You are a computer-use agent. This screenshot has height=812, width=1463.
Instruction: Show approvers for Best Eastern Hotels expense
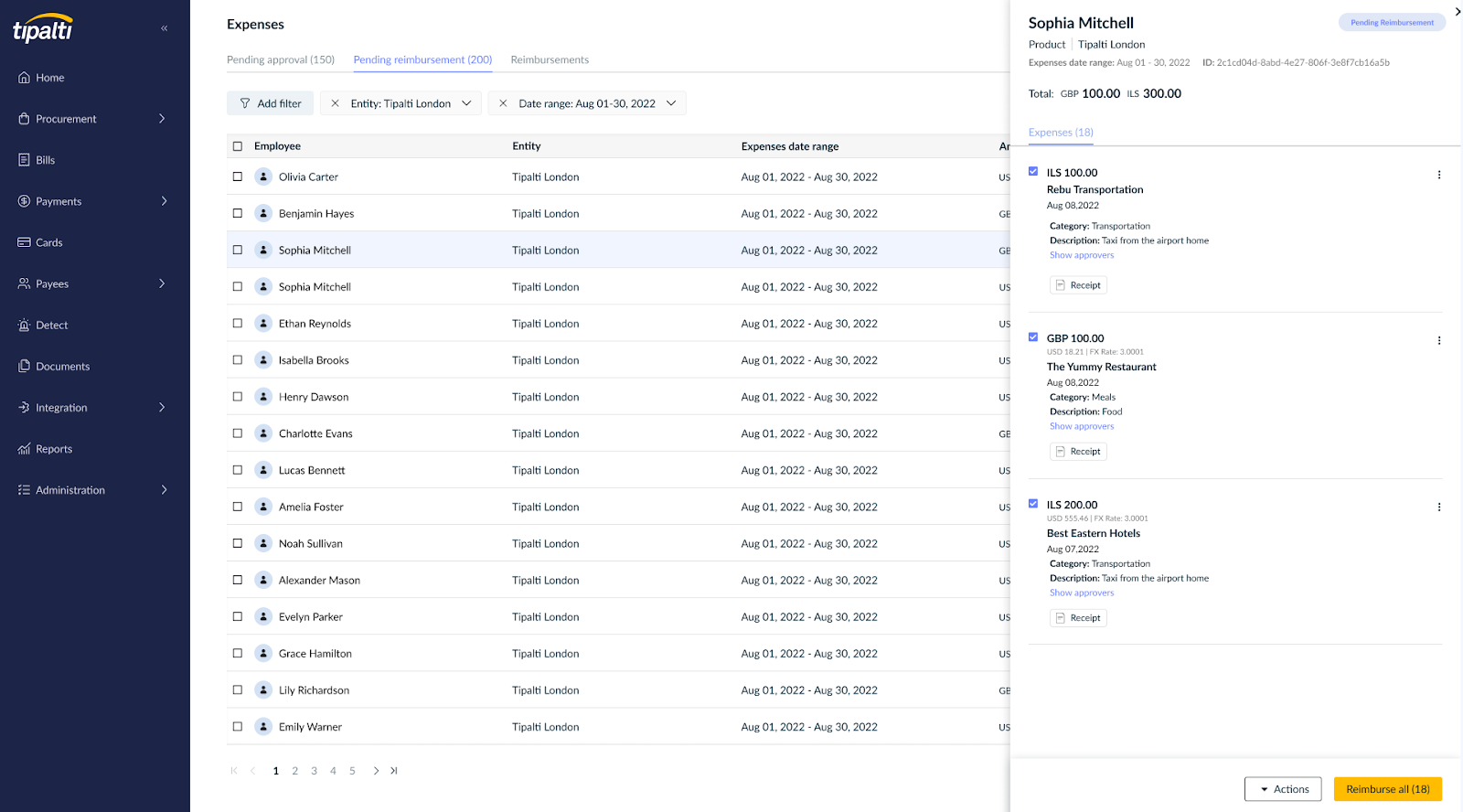1082,593
